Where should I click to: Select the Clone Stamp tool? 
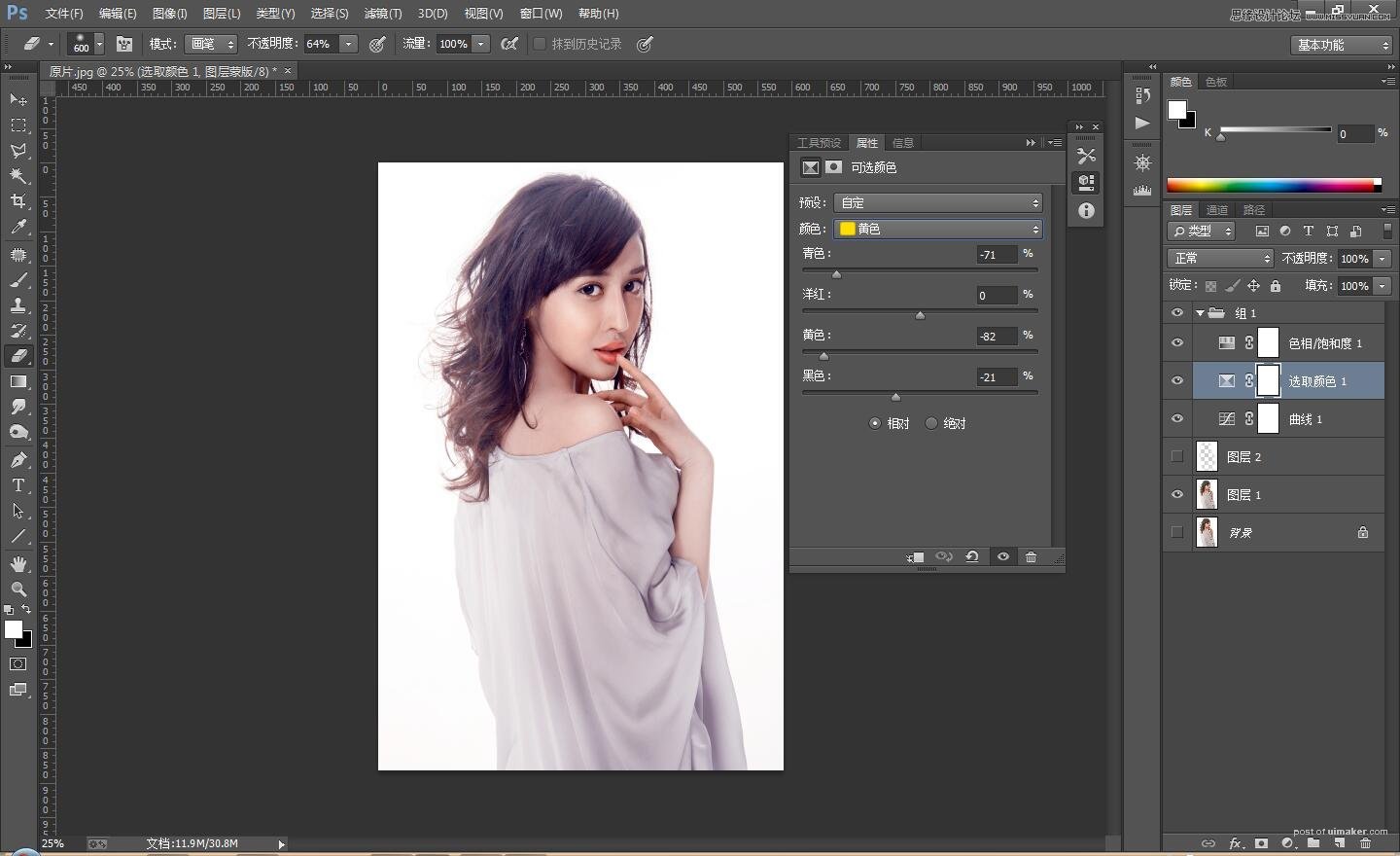point(18,305)
